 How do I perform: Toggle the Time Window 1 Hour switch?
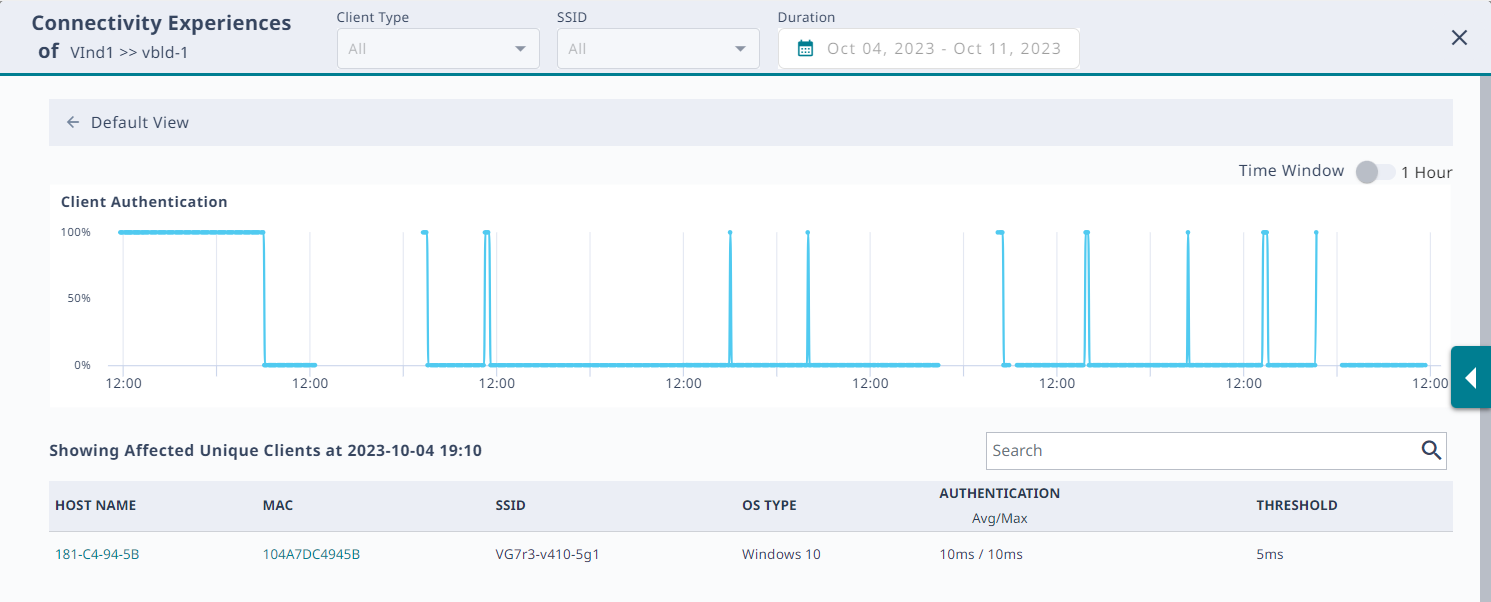[1374, 172]
